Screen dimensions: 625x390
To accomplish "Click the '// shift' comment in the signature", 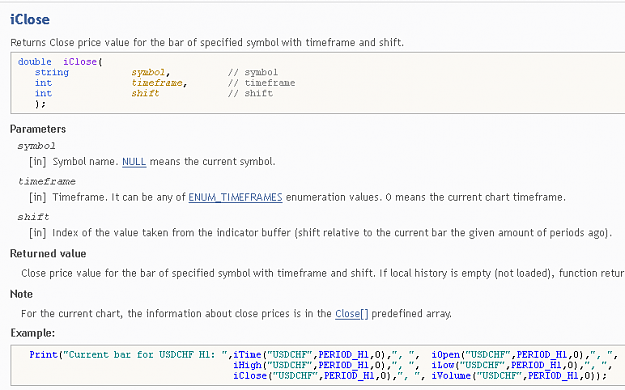I will tap(250, 93).
